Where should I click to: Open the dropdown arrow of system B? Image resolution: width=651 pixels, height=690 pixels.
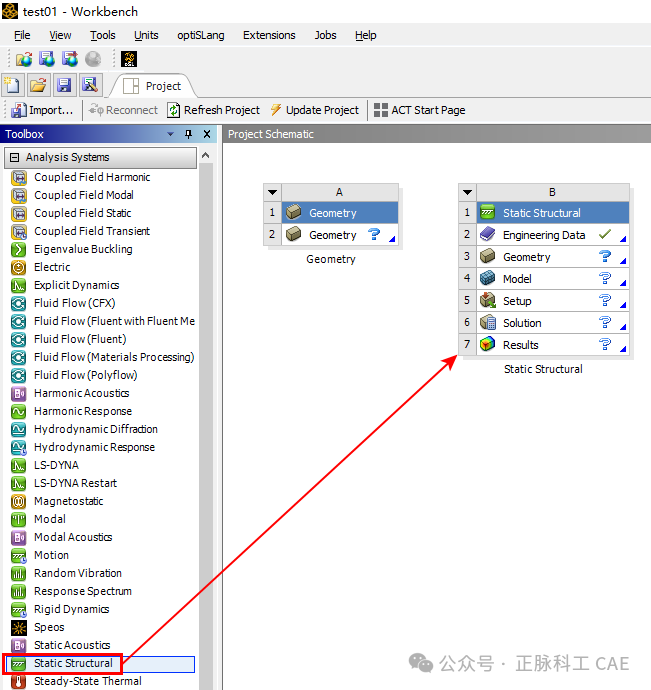pos(467,192)
